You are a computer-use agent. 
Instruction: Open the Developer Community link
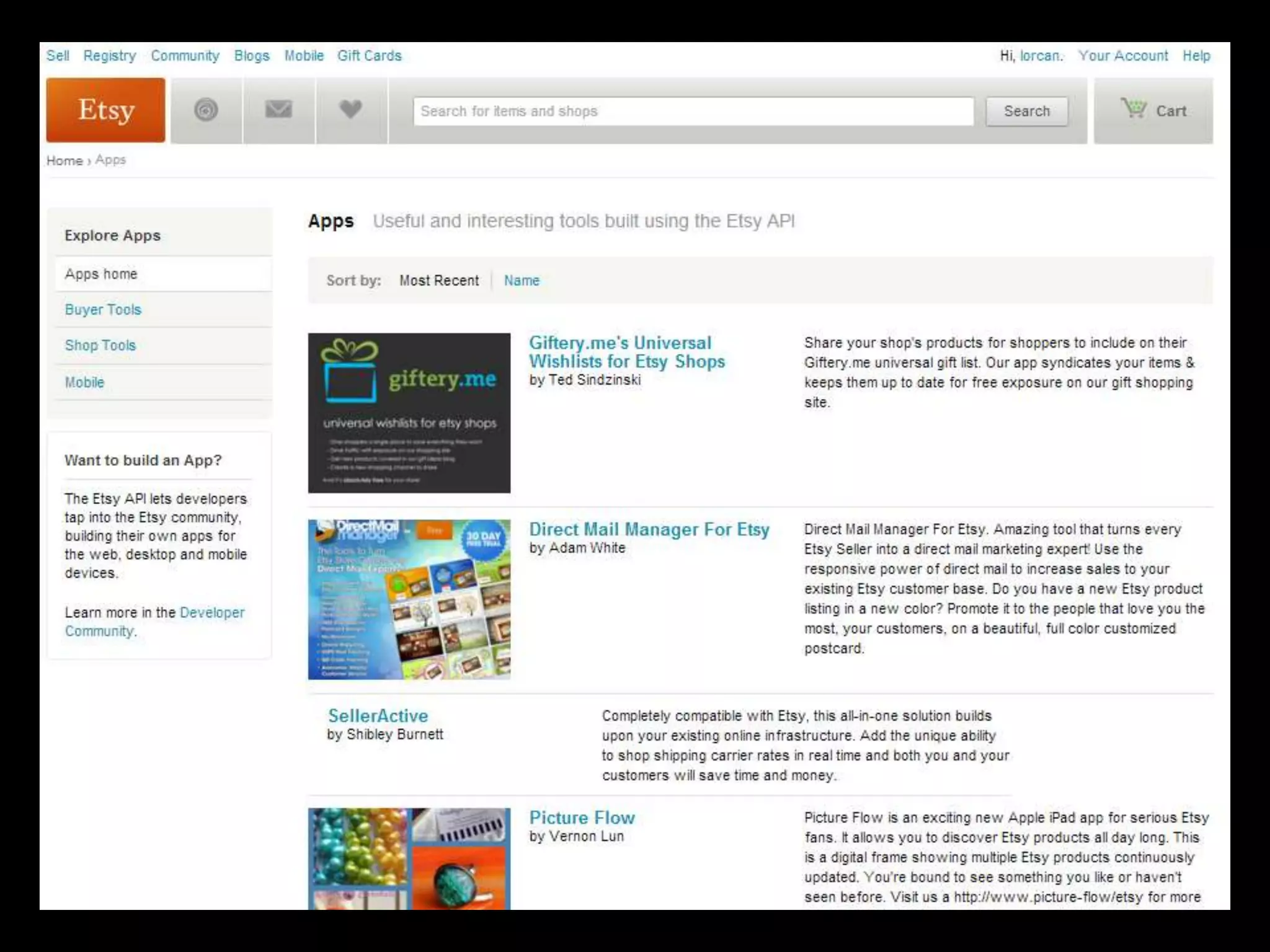tap(211, 613)
